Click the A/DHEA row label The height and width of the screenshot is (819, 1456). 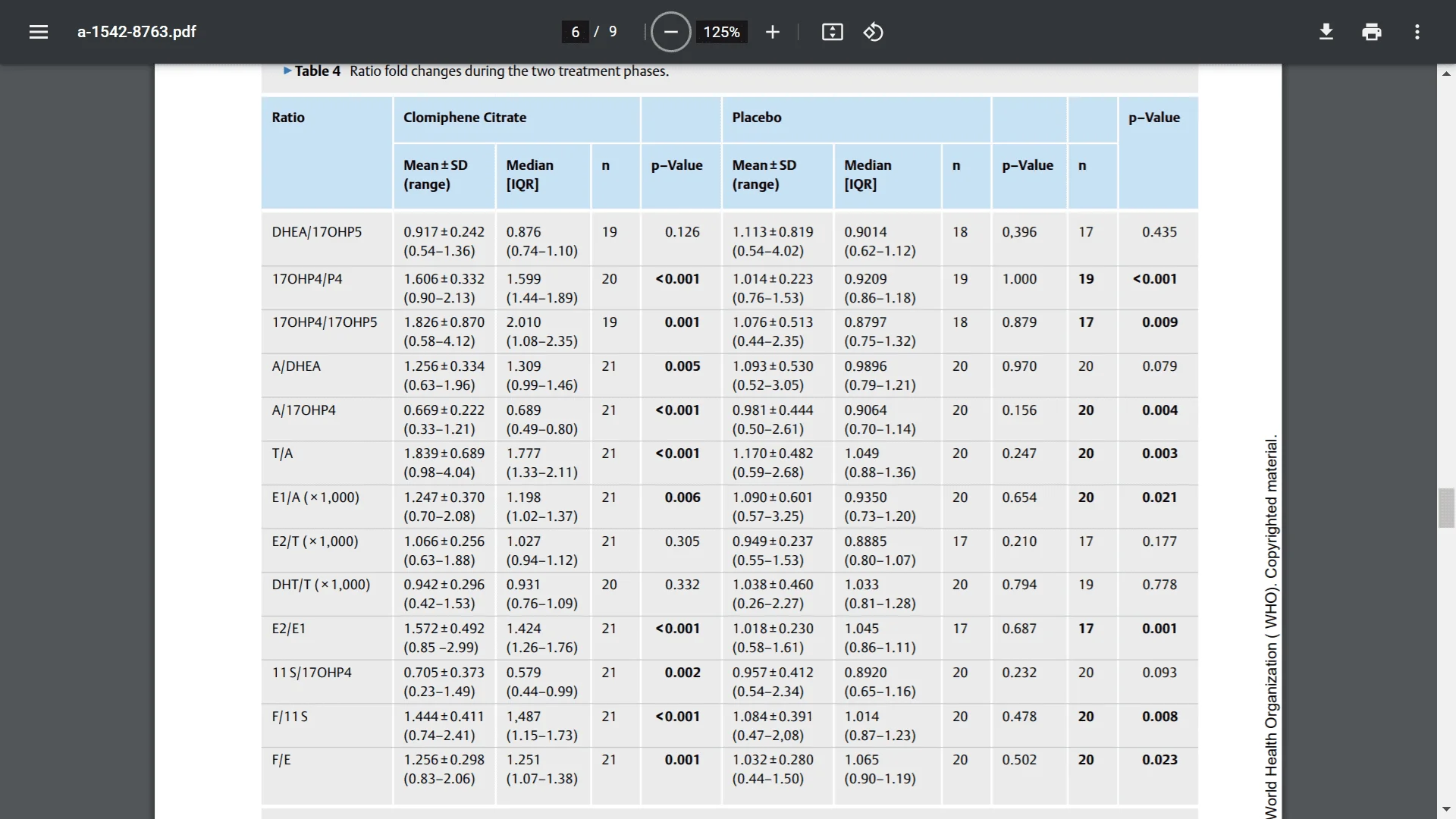[297, 366]
